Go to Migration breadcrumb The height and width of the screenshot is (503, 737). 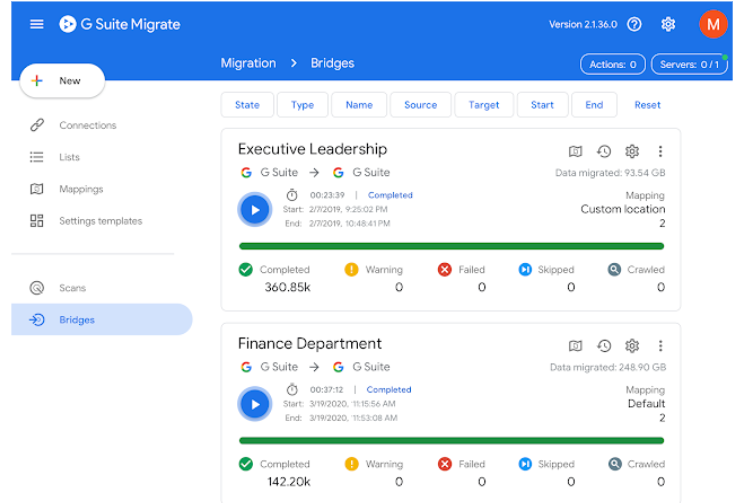[248, 63]
